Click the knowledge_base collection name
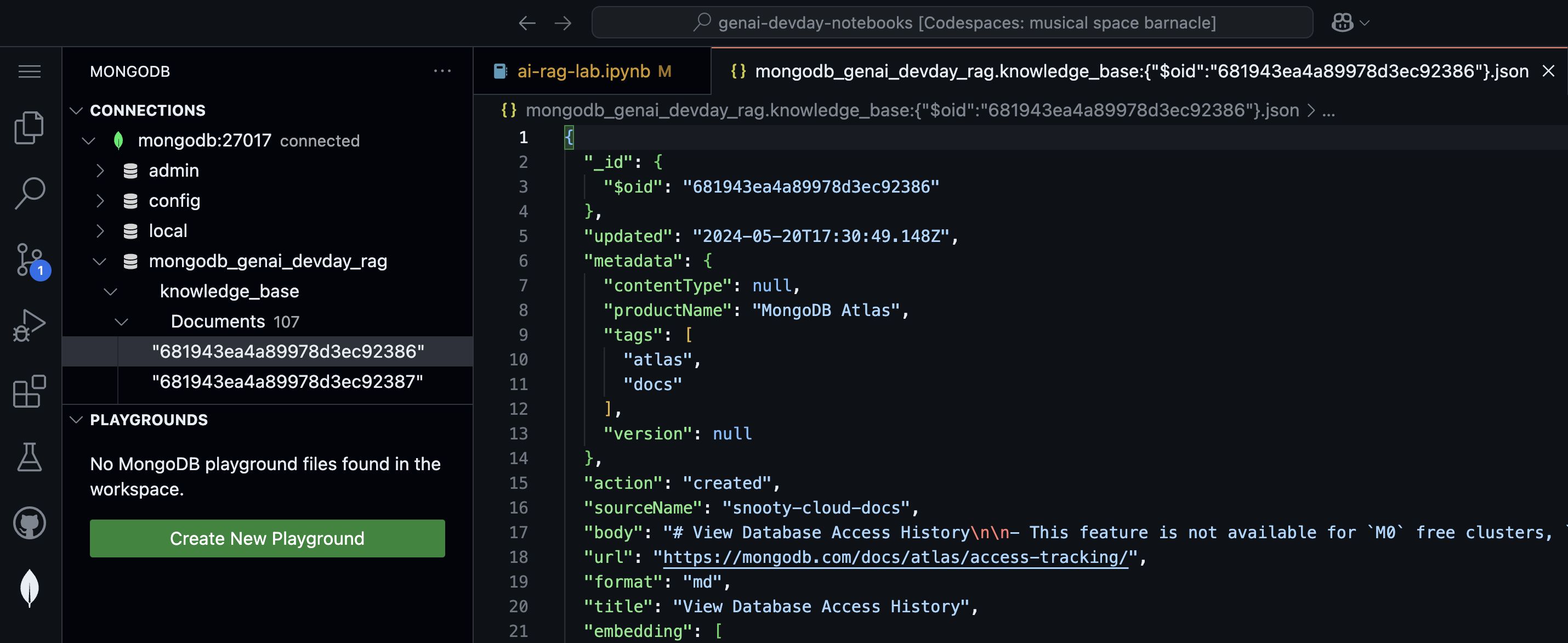 point(230,292)
